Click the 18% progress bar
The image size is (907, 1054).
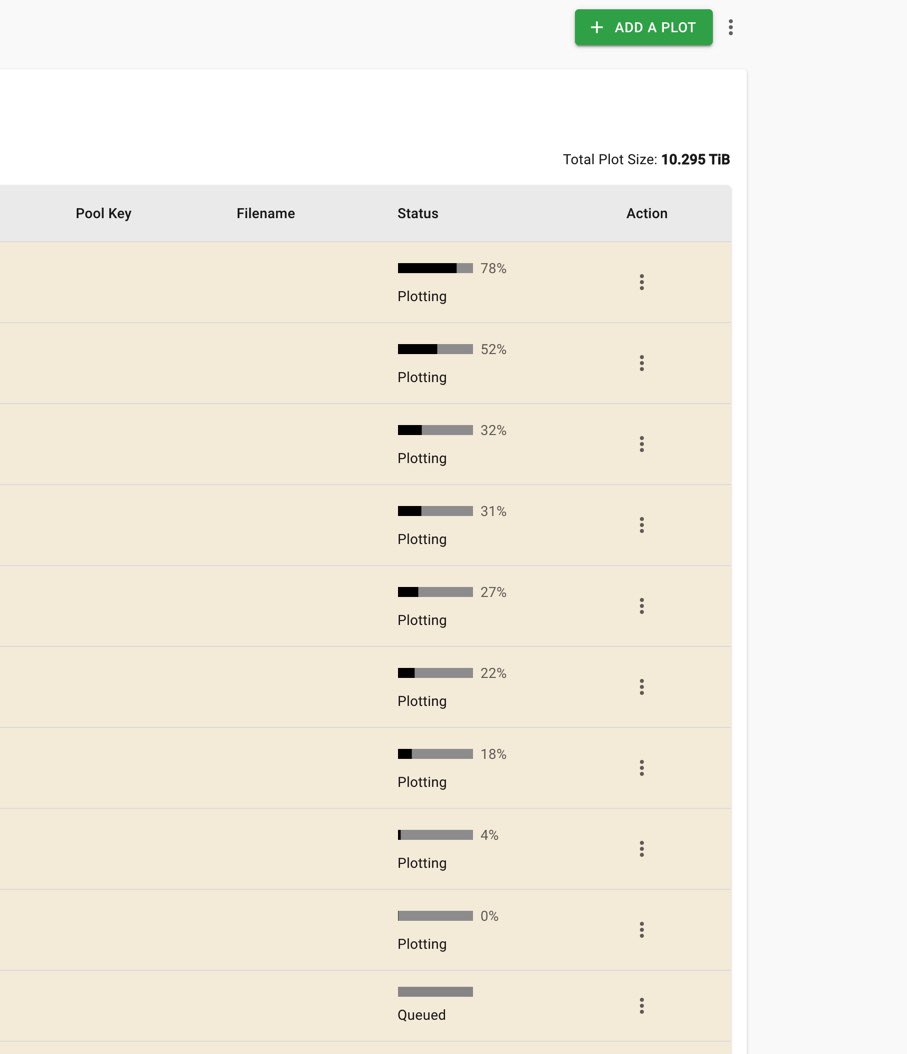point(436,754)
